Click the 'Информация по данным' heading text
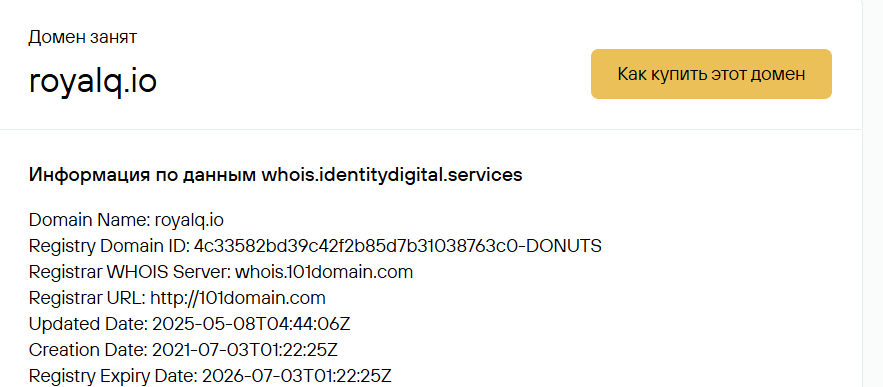The width and height of the screenshot is (883, 387). click(x=142, y=175)
